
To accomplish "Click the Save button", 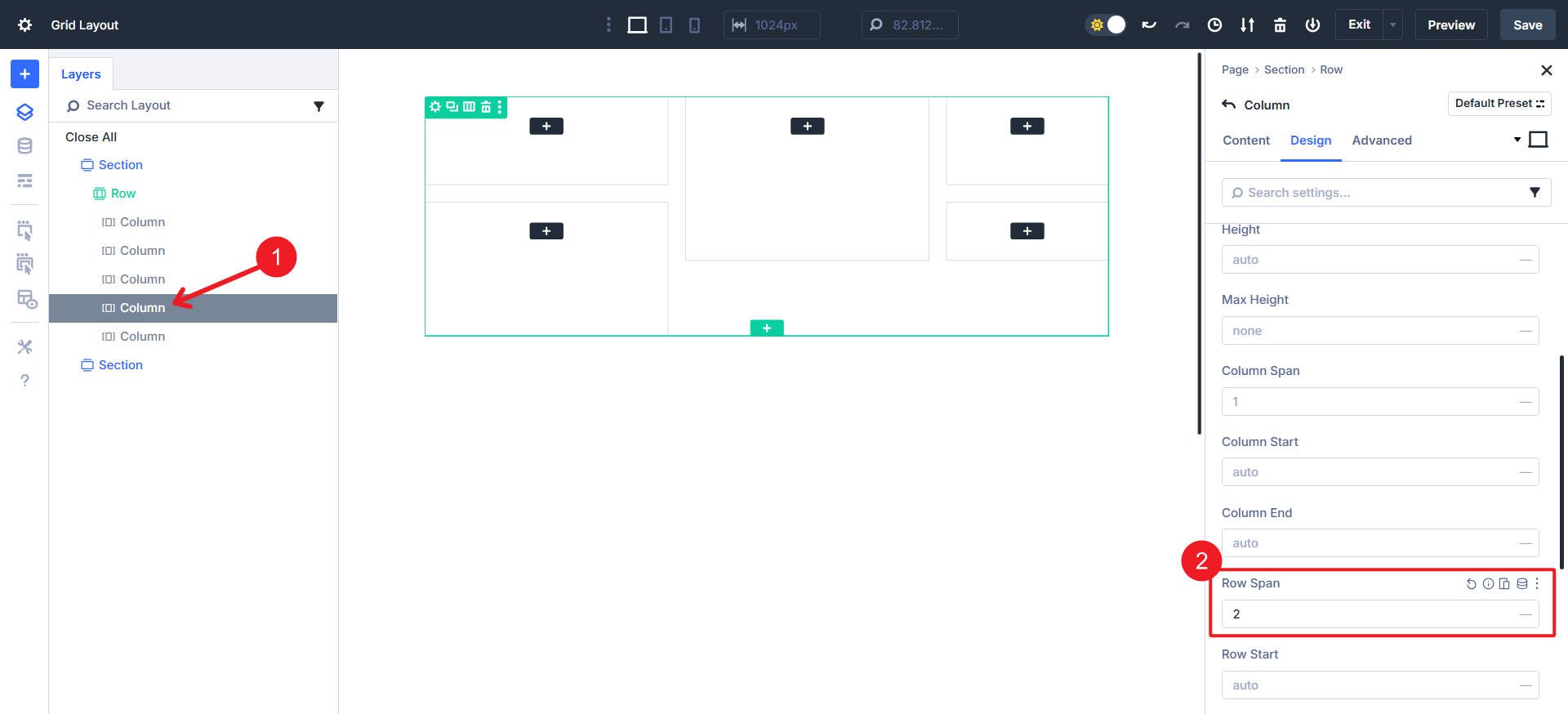I will pos(1527,25).
